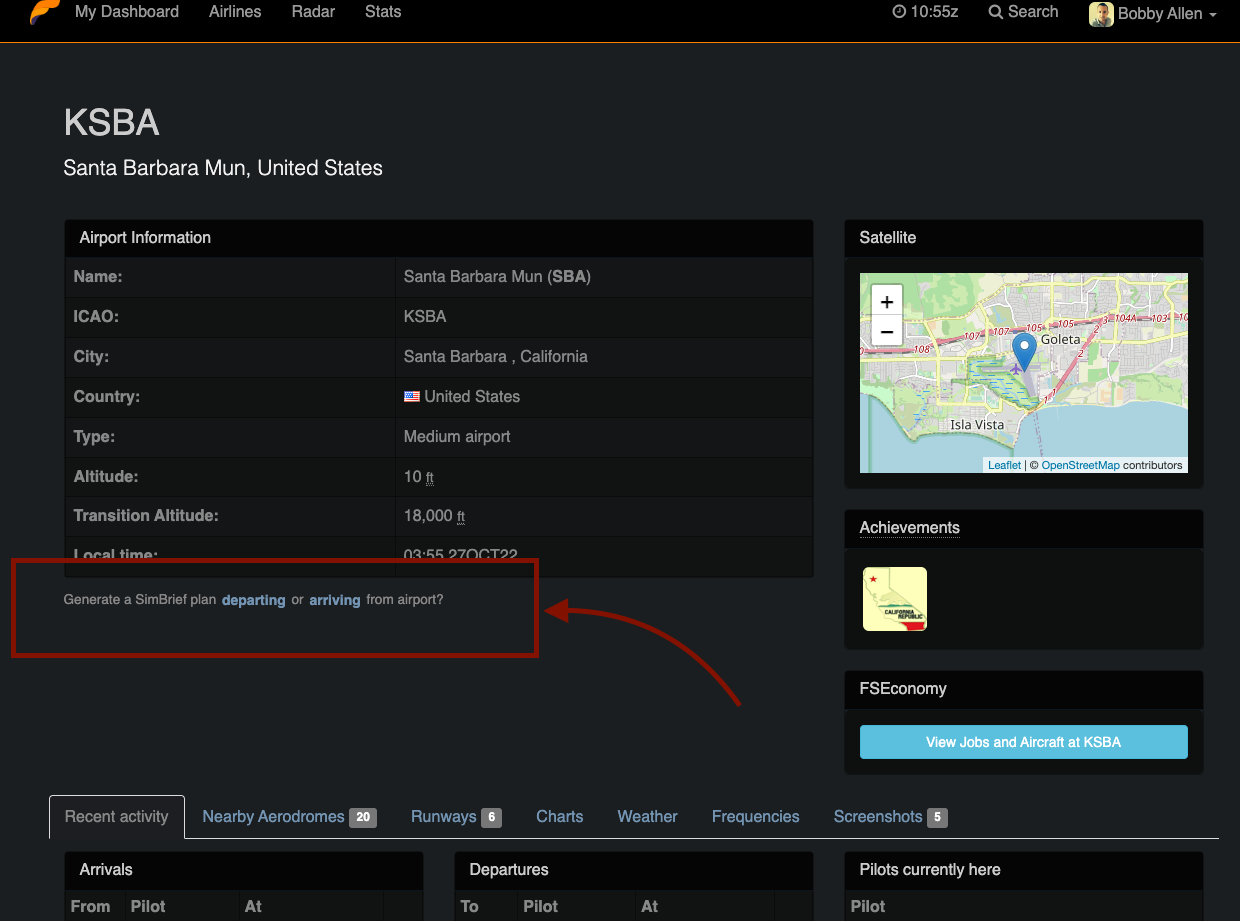Screen dimensions: 1240x921
Task: Click the United States flag icon
Action: (x=411, y=396)
